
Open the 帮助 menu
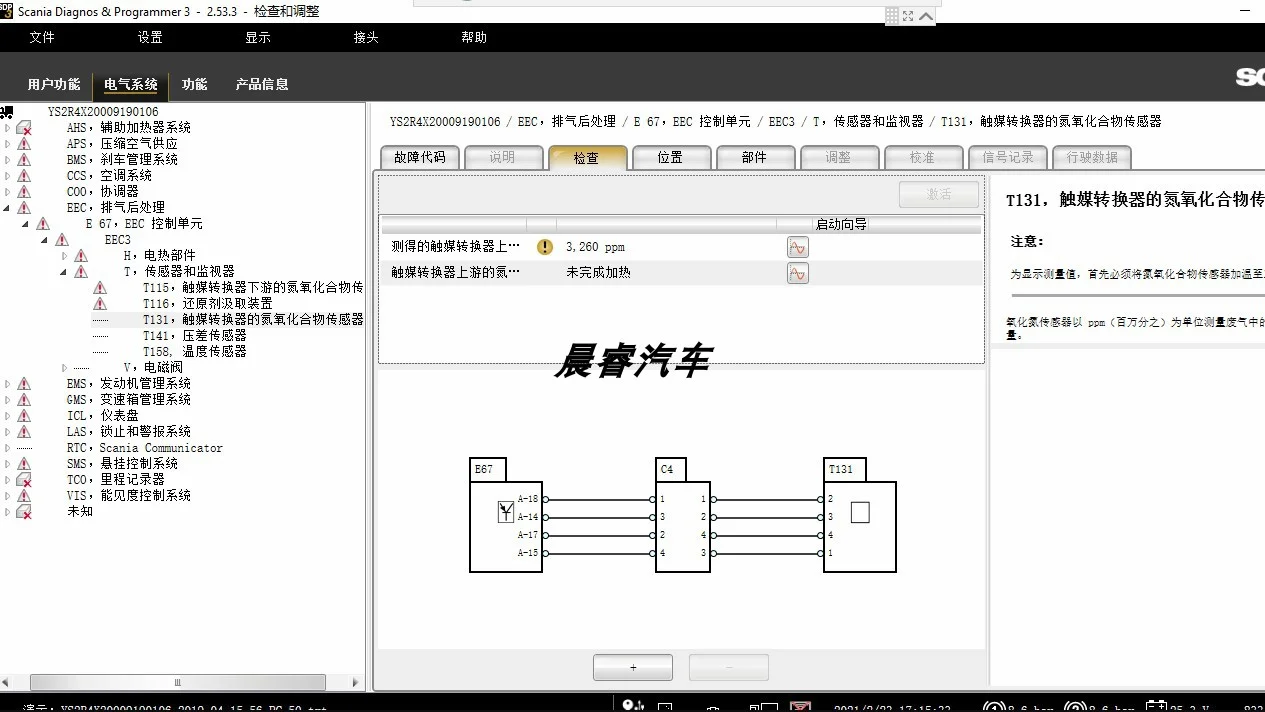[474, 37]
